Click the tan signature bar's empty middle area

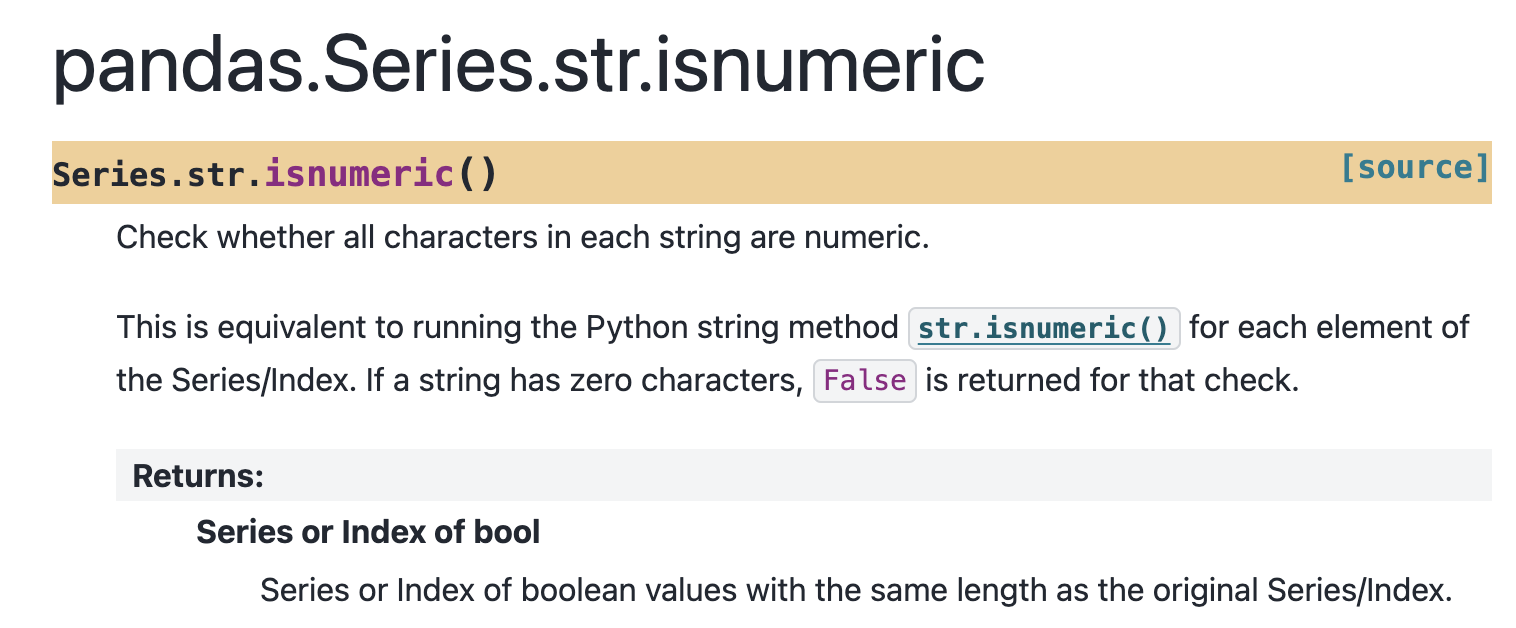900,173
